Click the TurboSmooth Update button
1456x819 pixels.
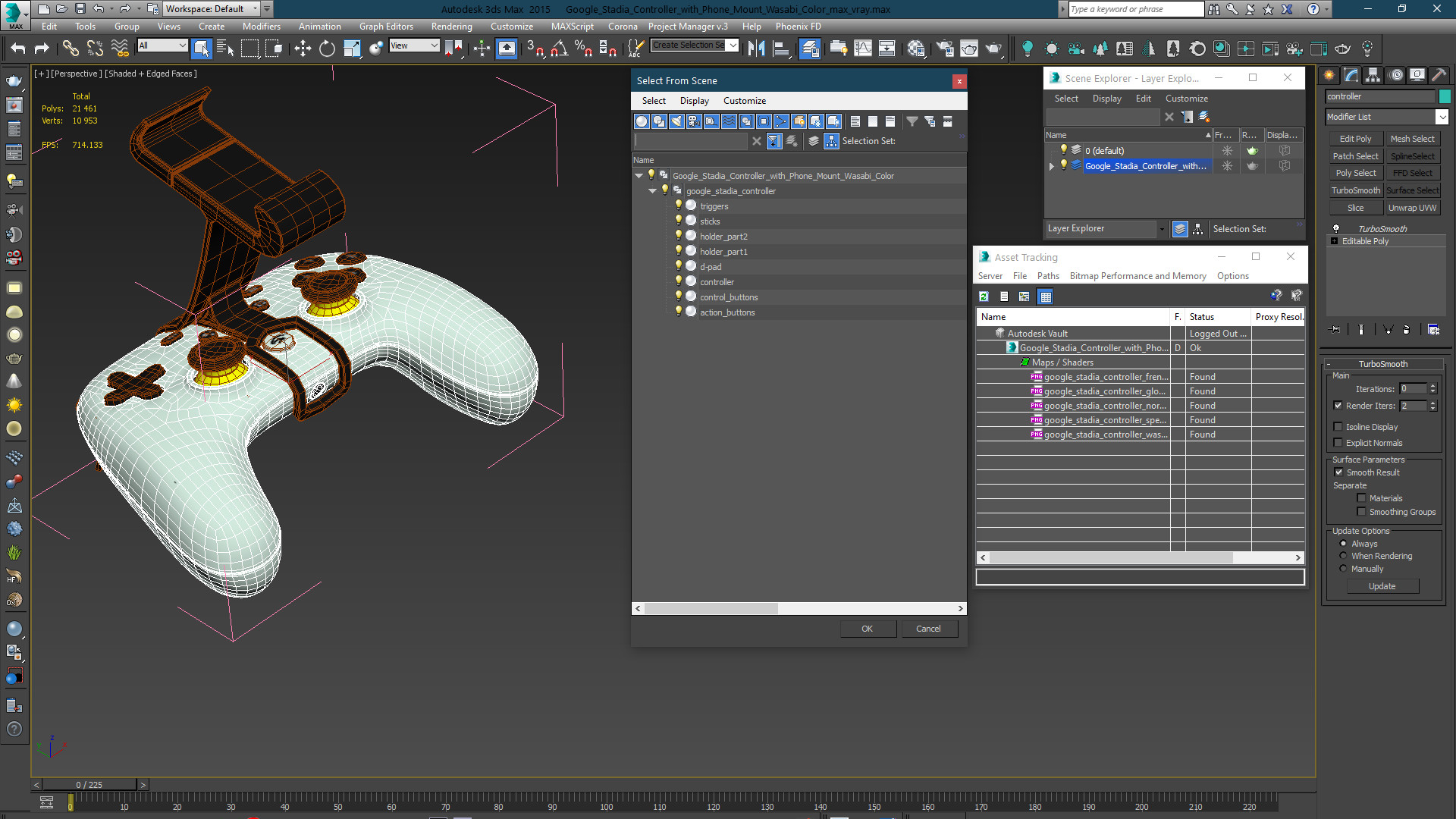[x=1382, y=586]
